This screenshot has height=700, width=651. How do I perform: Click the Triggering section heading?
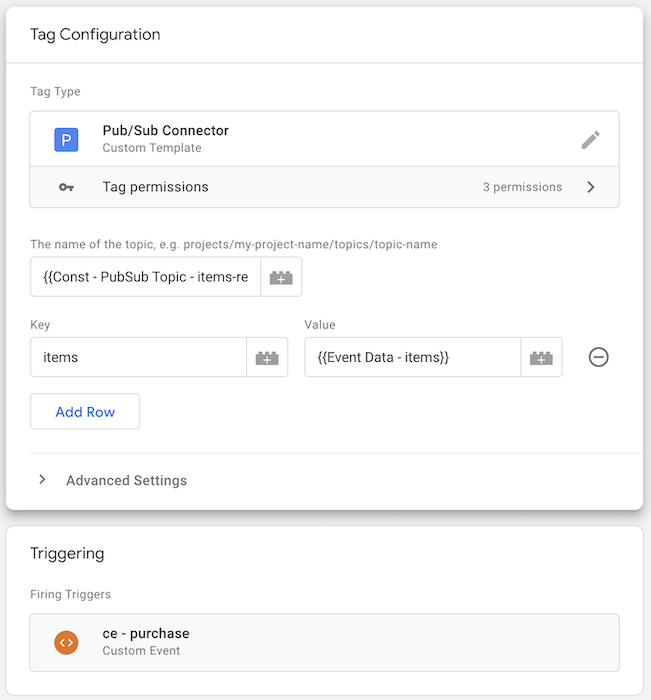tap(67, 553)
